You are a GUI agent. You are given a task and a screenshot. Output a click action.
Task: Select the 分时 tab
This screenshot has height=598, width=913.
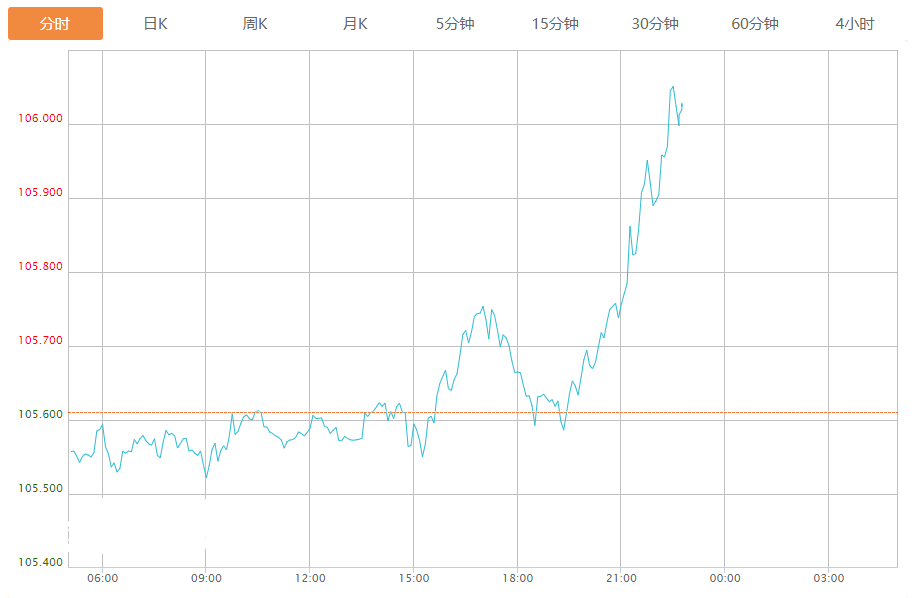pos(55,24)
